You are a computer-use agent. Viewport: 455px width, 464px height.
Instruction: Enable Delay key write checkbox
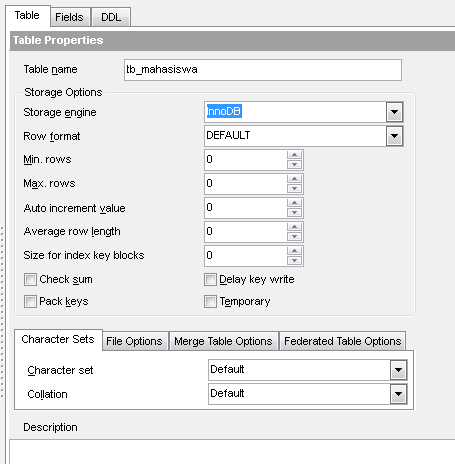click(x=210, y=279)
